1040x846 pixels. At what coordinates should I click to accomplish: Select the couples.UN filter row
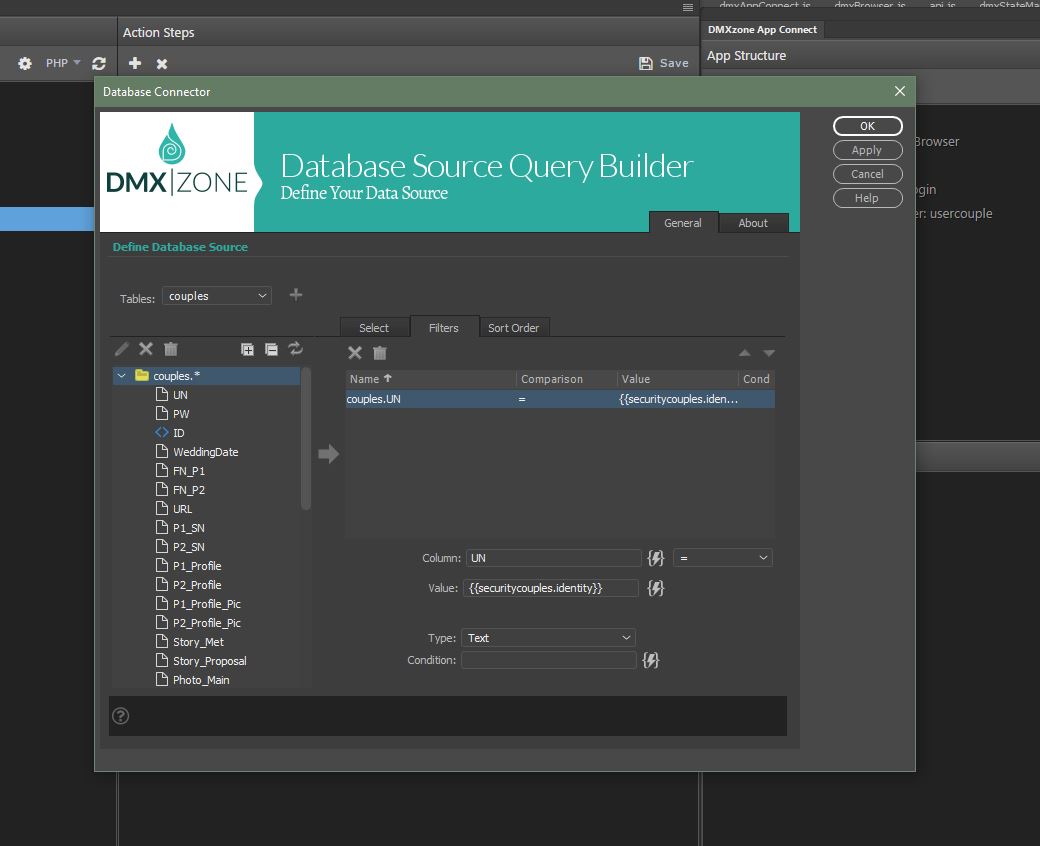click(x=560, y=399)
